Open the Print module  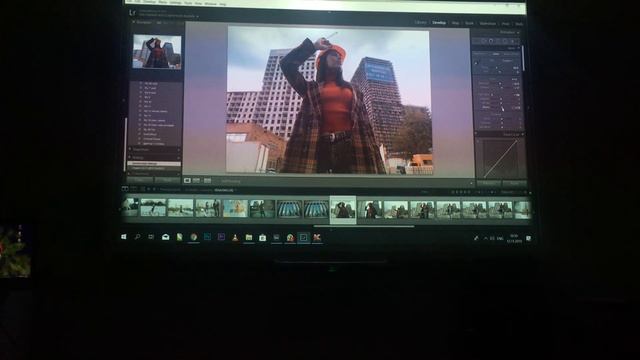pos(505,24)
